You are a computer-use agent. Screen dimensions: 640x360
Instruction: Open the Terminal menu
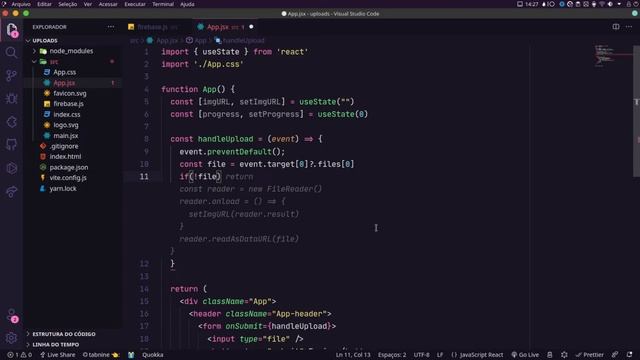163,4
